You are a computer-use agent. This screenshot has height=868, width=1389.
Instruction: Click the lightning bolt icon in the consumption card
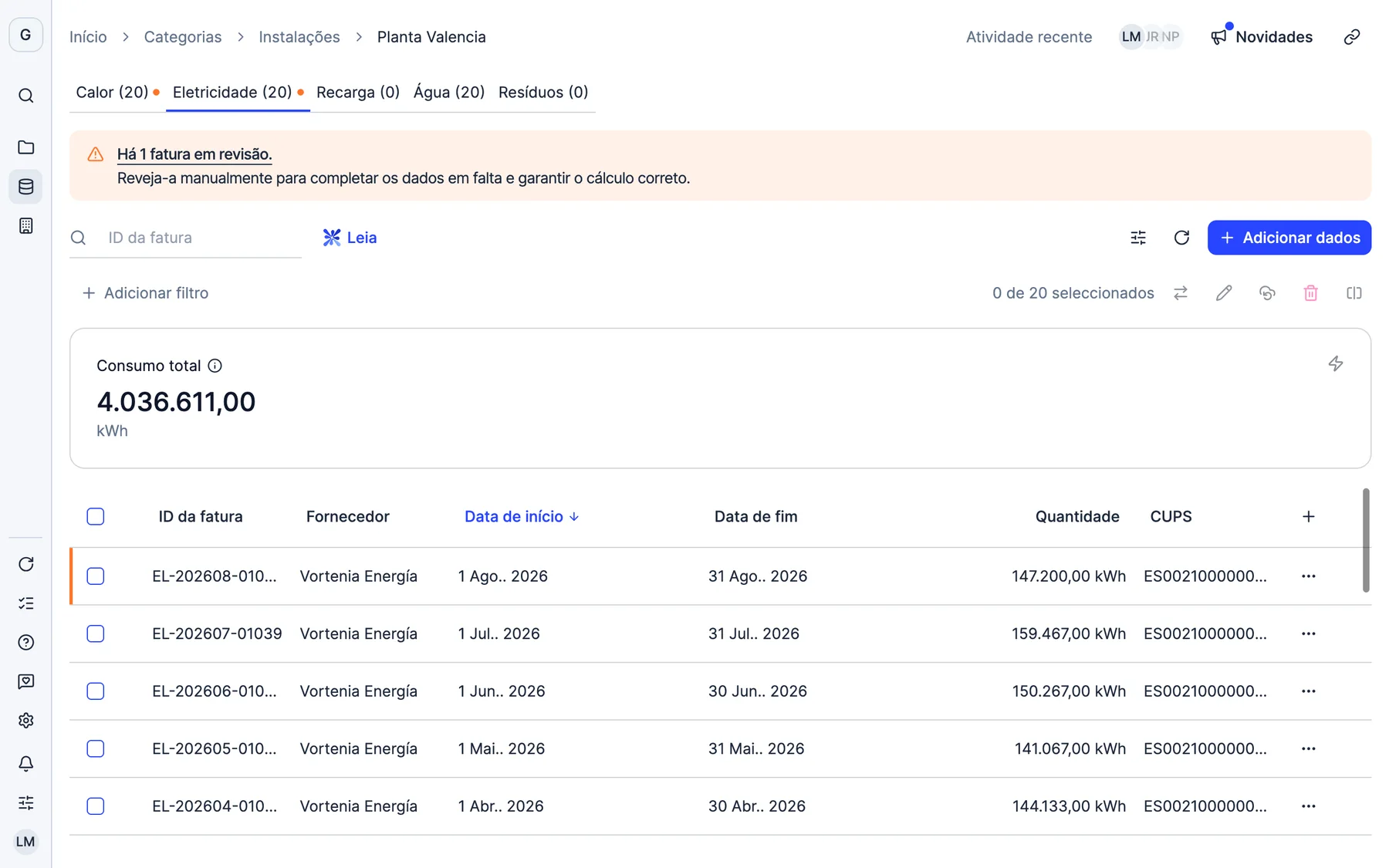(1336, 363)
